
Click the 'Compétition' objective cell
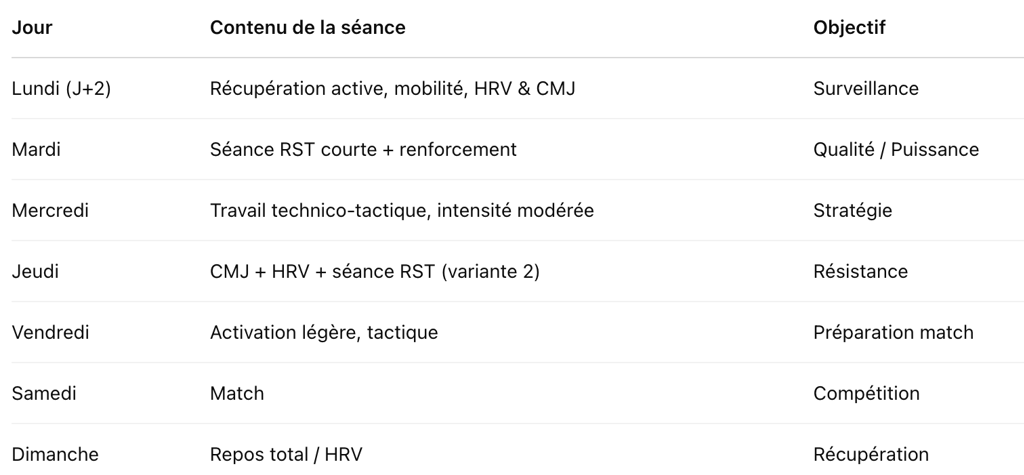point(866,394)
